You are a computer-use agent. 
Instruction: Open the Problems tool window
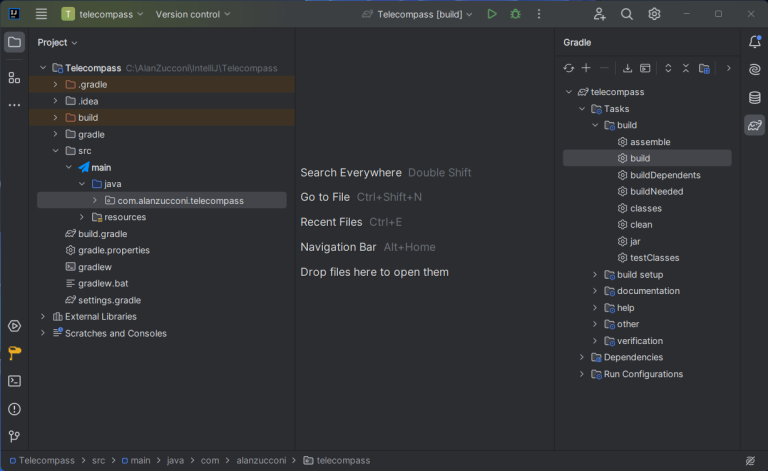(x=14, y=409)
